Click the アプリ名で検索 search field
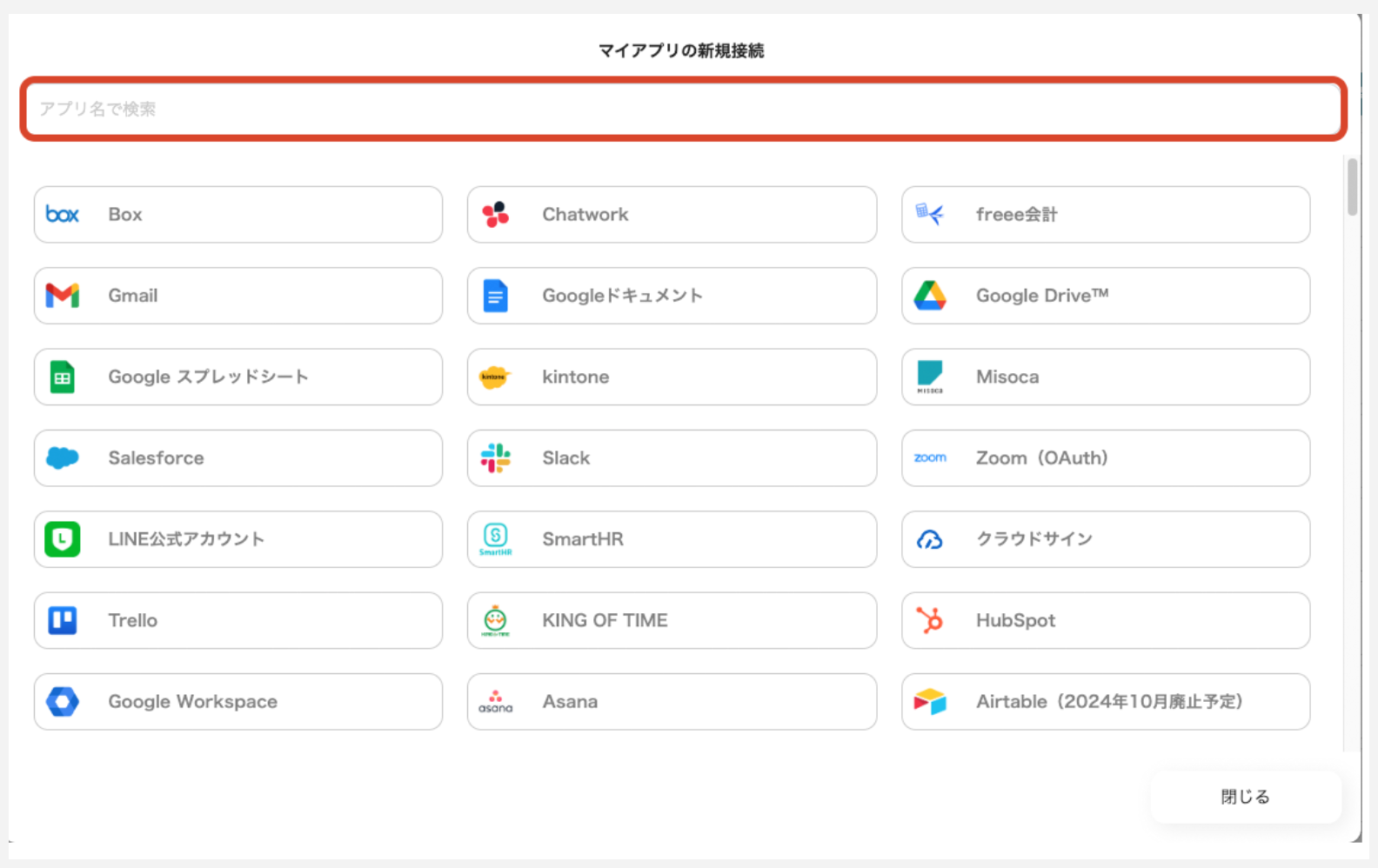 pos(683,109)
